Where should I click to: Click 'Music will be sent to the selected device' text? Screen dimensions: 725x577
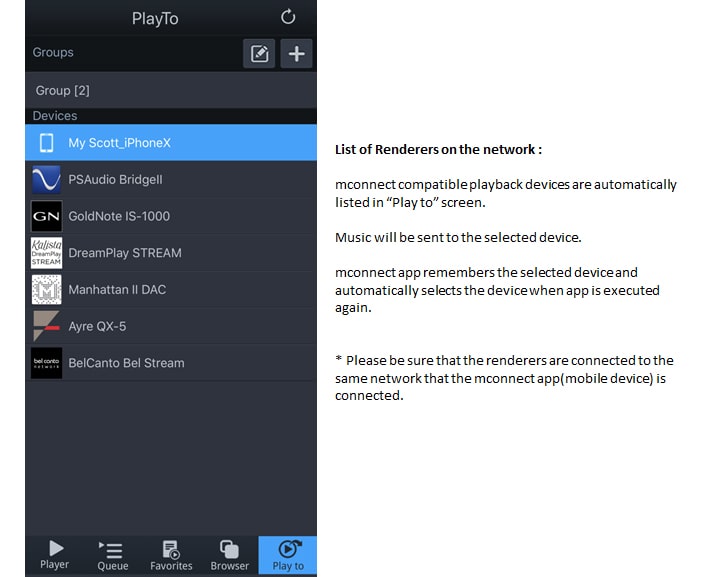(x=458, y=237)
